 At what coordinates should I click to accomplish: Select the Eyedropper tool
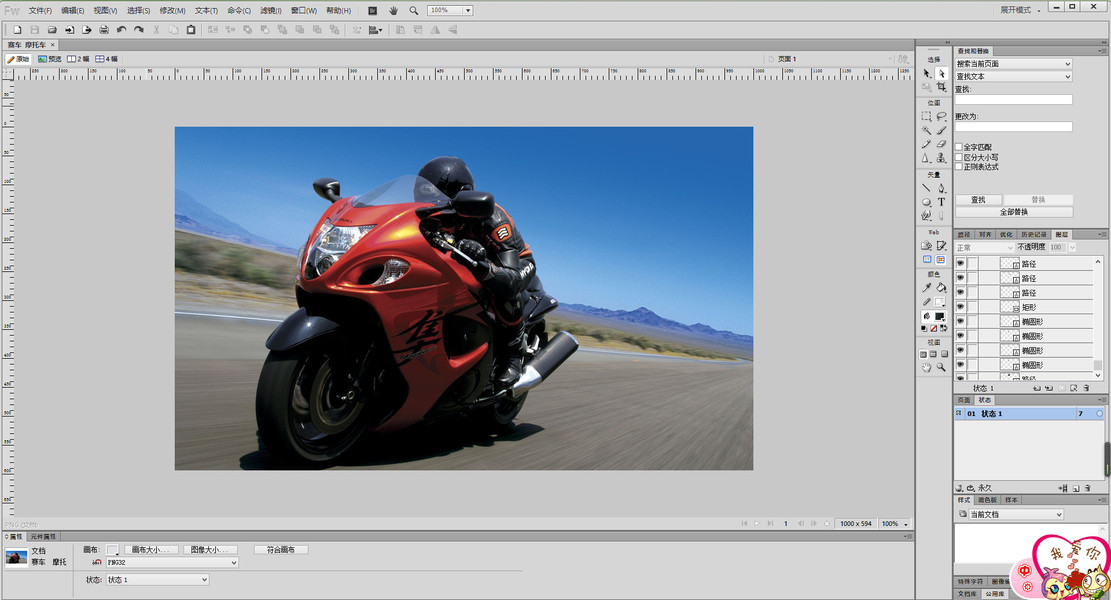pos(926,288)
